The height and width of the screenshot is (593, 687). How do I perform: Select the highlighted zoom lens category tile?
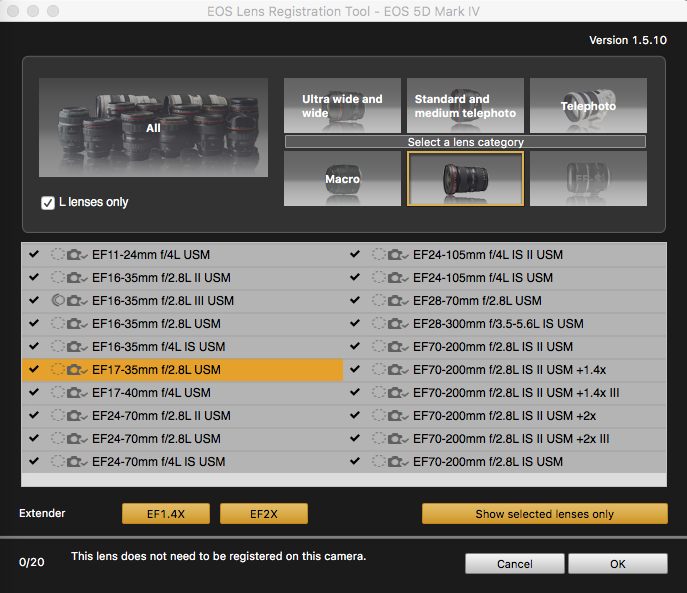465,179
